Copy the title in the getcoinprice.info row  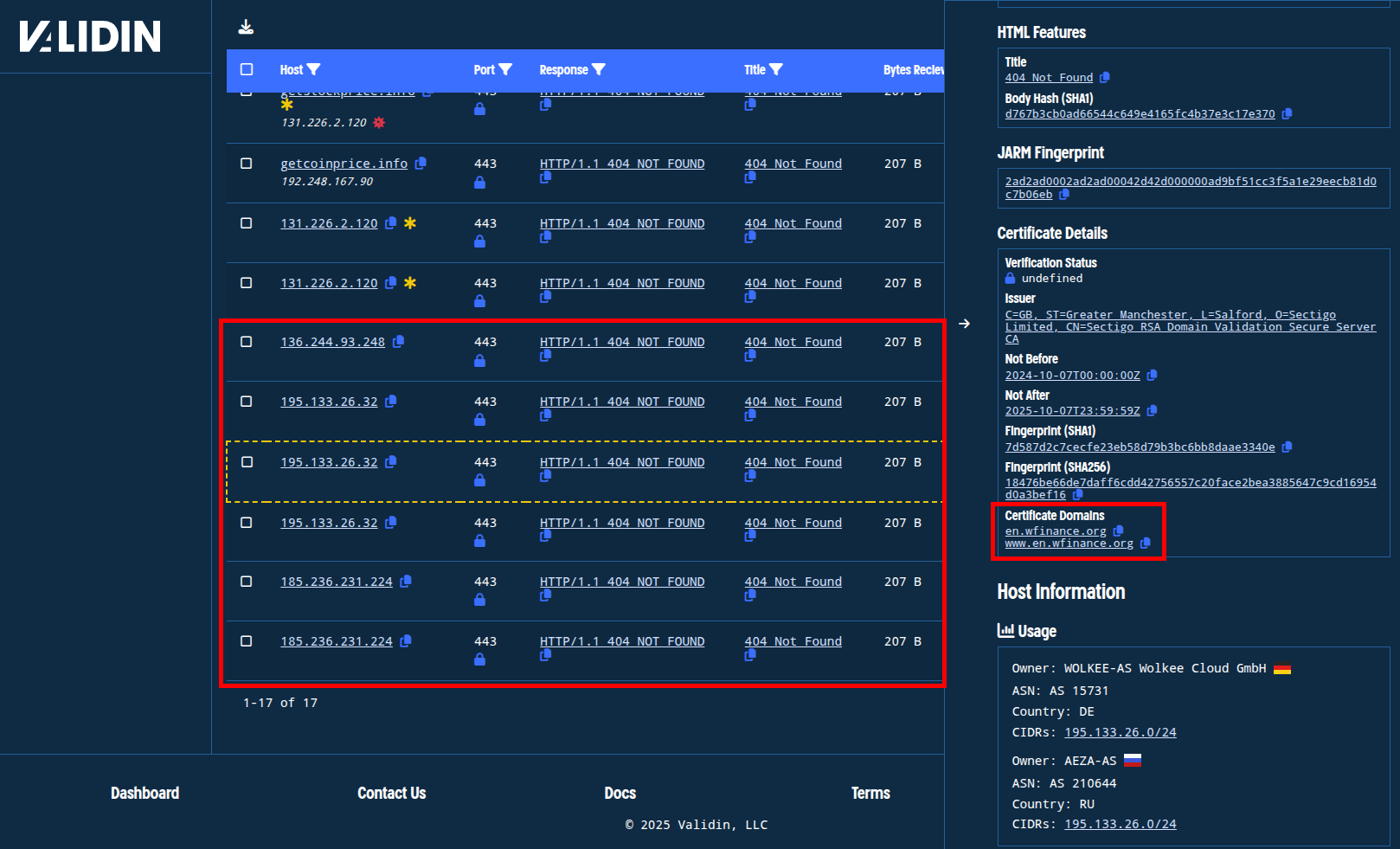click(x=750, y=177)
